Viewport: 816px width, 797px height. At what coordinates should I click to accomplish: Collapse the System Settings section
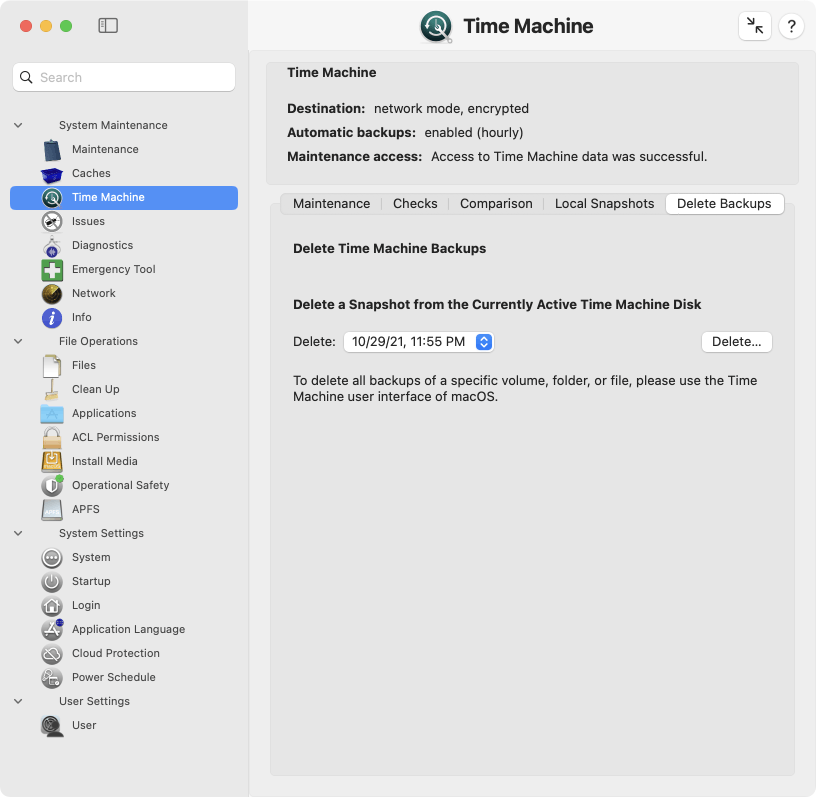coord(18,534)
